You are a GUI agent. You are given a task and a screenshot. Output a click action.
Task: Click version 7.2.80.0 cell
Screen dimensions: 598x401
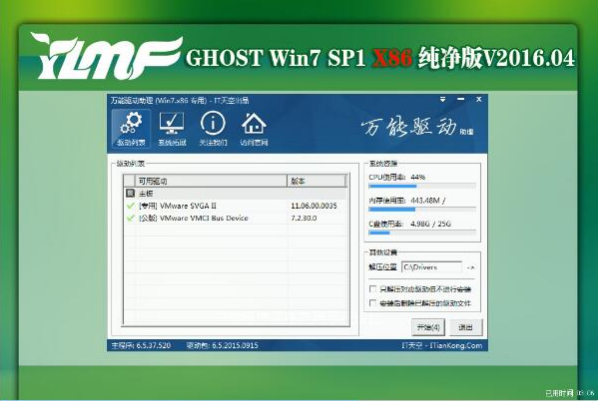click(304, 218)
